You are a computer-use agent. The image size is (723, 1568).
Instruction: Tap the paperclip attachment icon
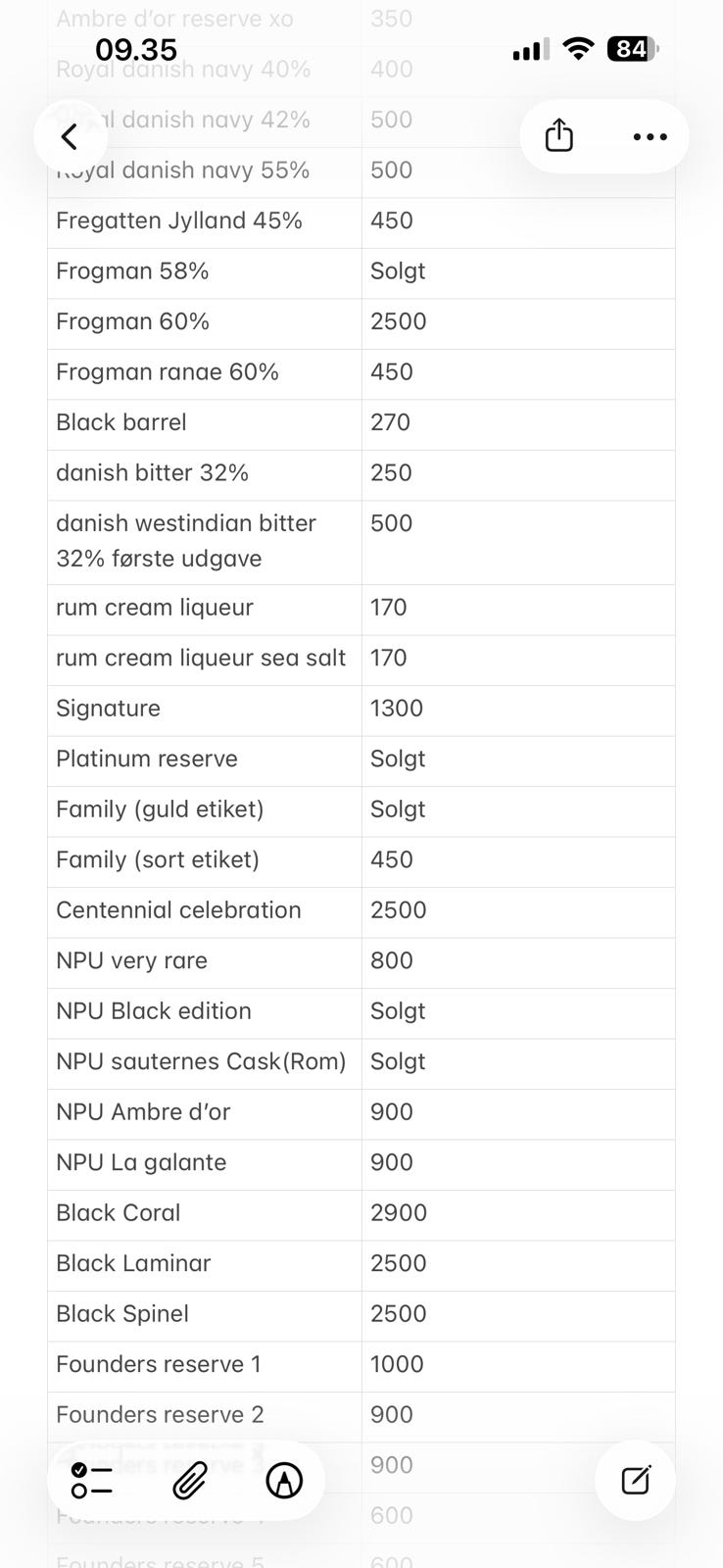tap(189, 1480)
